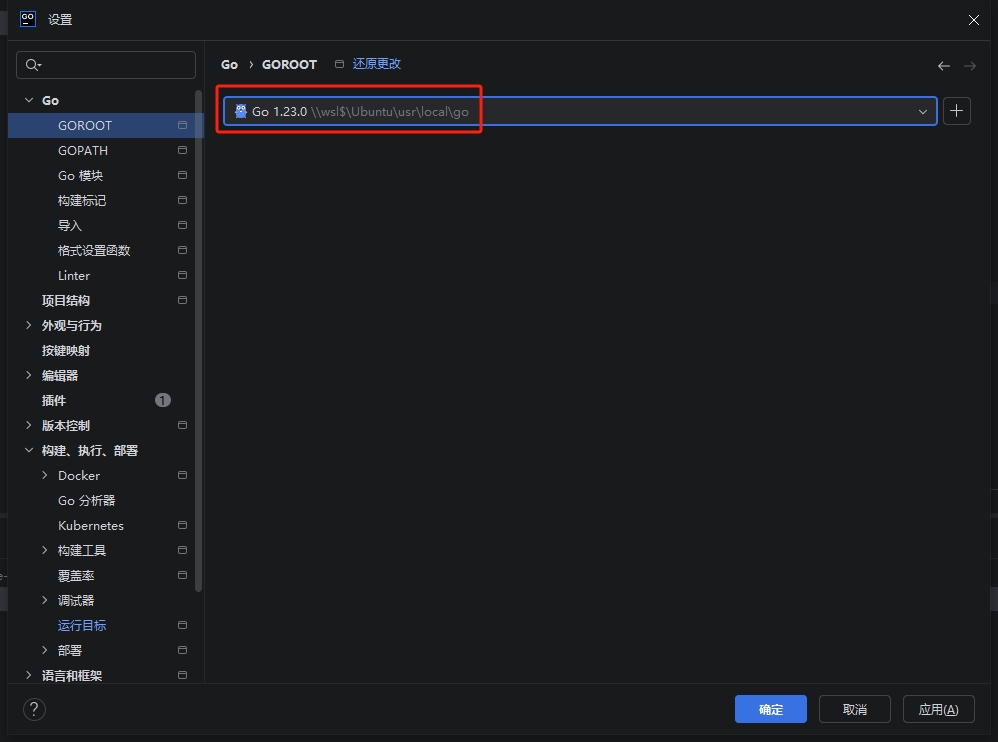Expand the 编辑器 section
998x742 pixels.
coord(29,375)
